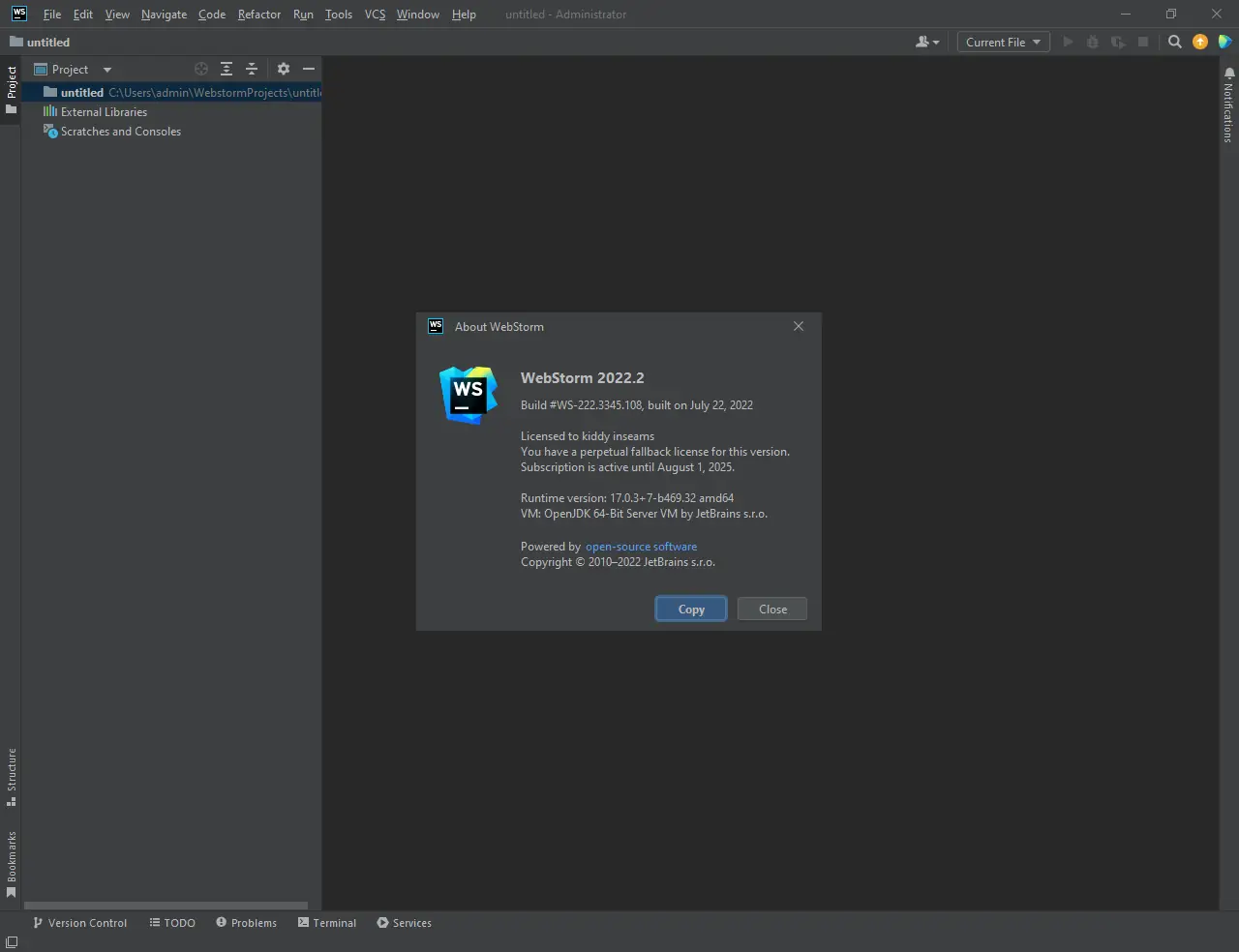Viewport: 1239px width, 952px height.
Task: Click the 'WebStorm 2022.2' heading text
Action: [x=583, y=378]
